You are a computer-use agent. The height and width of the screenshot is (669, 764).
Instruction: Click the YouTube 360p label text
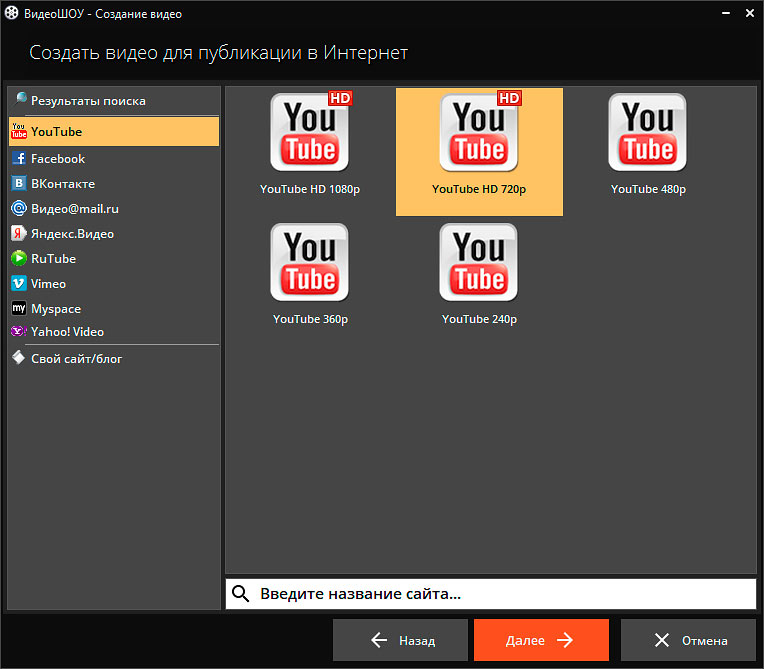(x=310, y=319)
